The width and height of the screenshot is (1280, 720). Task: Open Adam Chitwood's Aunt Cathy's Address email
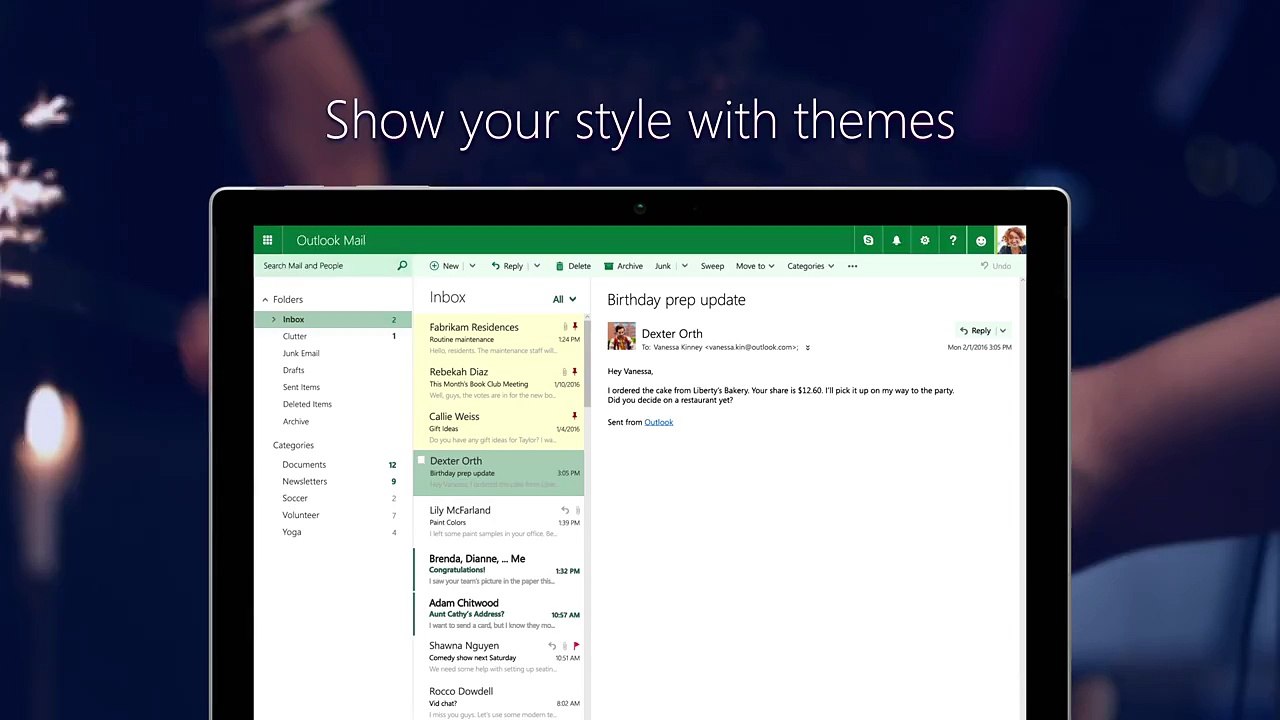click(x=499, y=614)
